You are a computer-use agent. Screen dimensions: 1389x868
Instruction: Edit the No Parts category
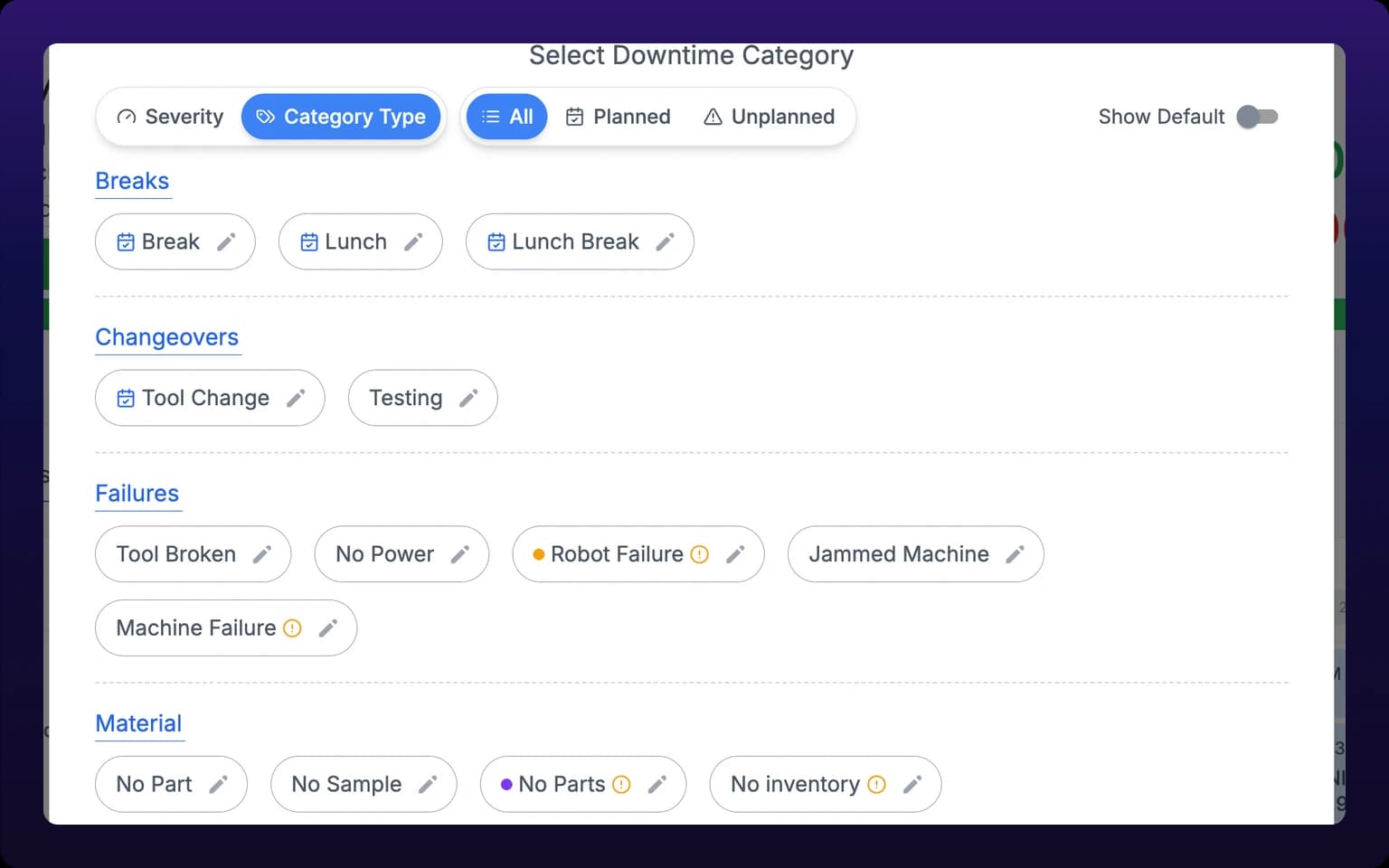[x=657, y=784]
